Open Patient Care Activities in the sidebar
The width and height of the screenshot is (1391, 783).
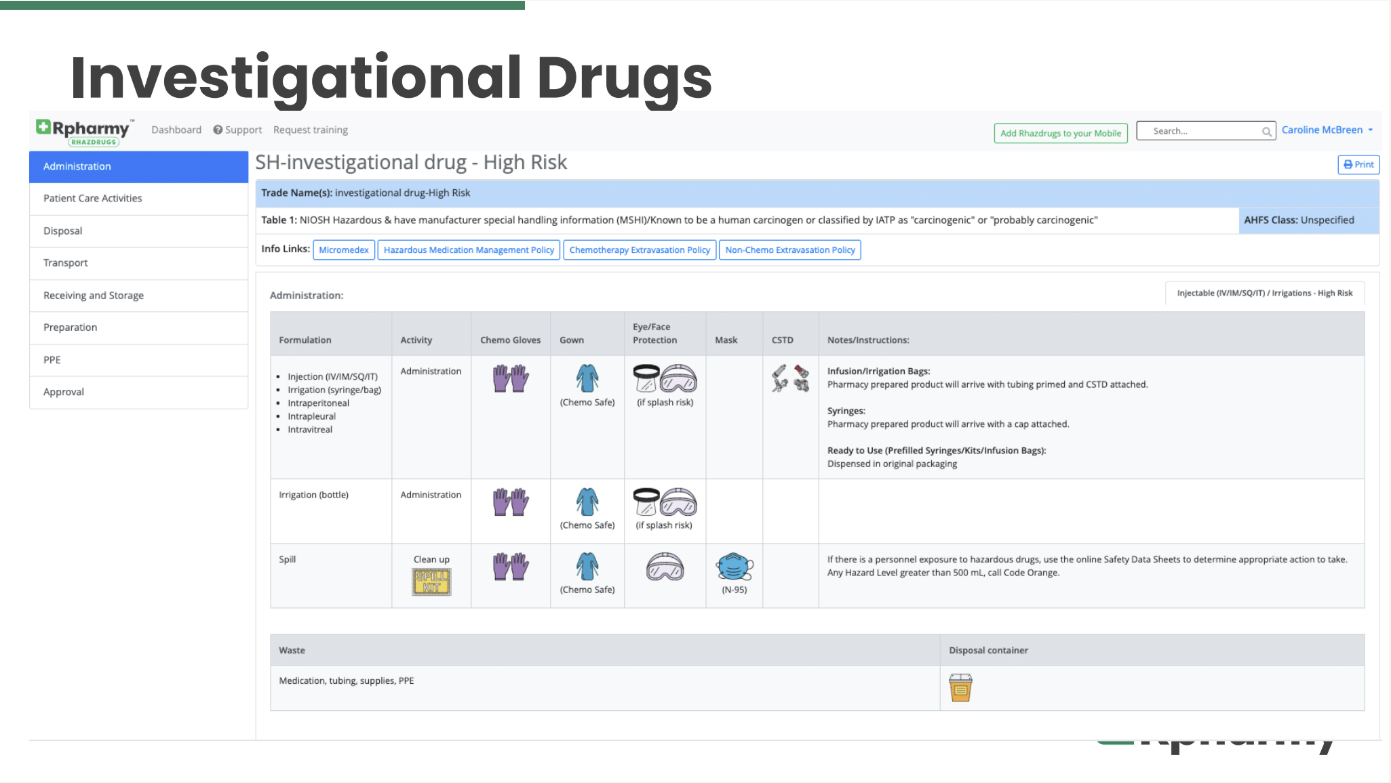(x=139, y=199)
